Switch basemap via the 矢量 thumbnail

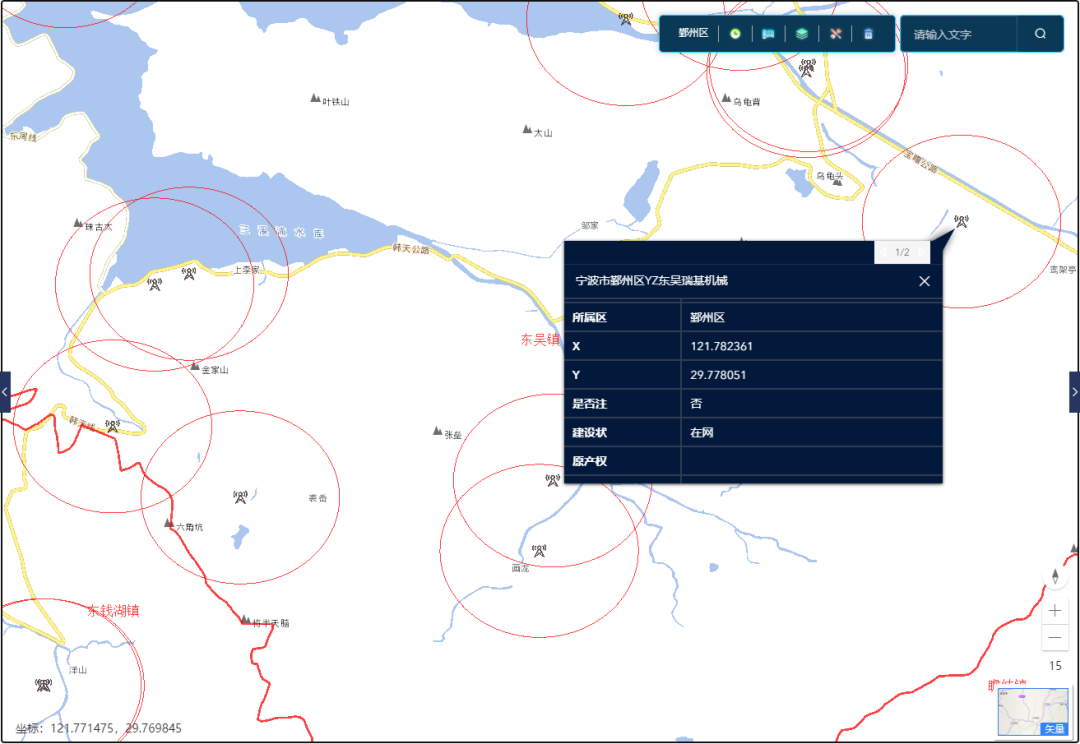[x=1033, y=712]
